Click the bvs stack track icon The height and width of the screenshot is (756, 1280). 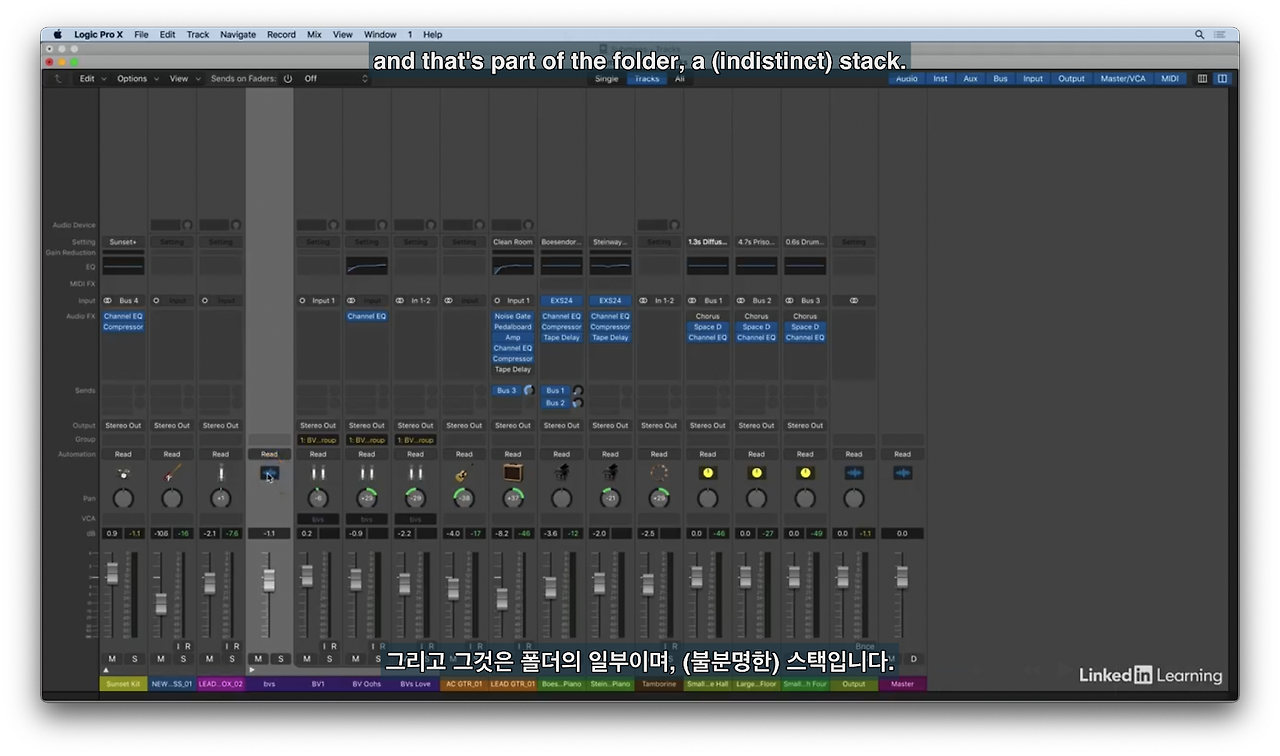[x=269, y=473]
